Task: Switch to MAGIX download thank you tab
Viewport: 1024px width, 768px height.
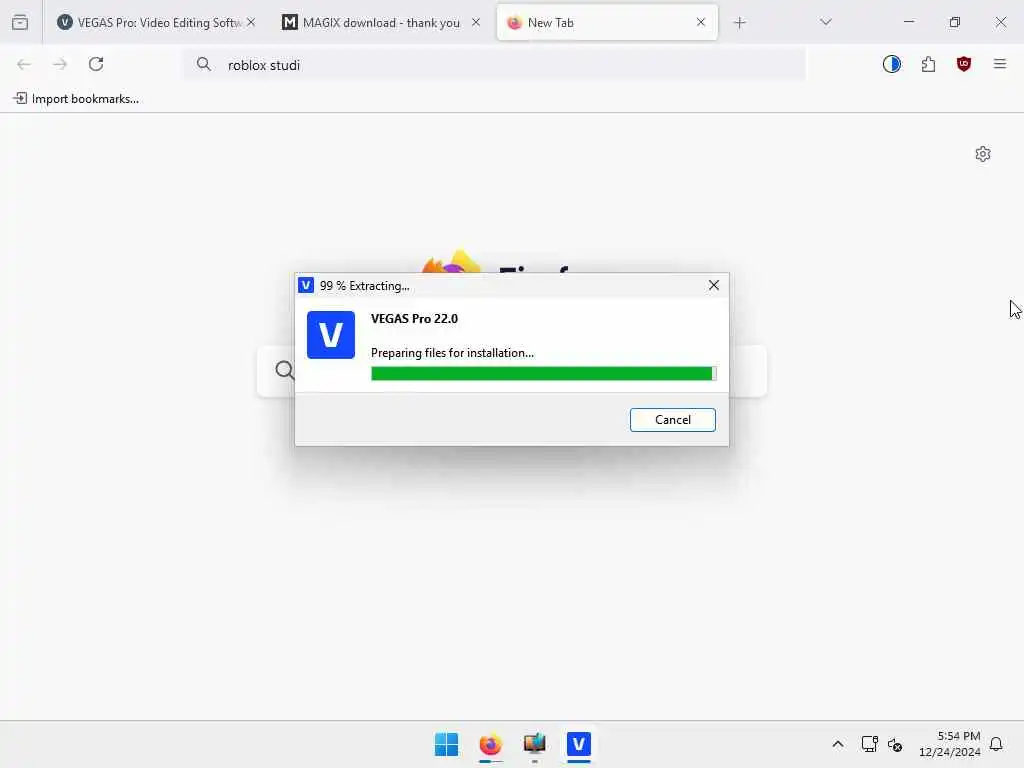Action: coord(381,23)
